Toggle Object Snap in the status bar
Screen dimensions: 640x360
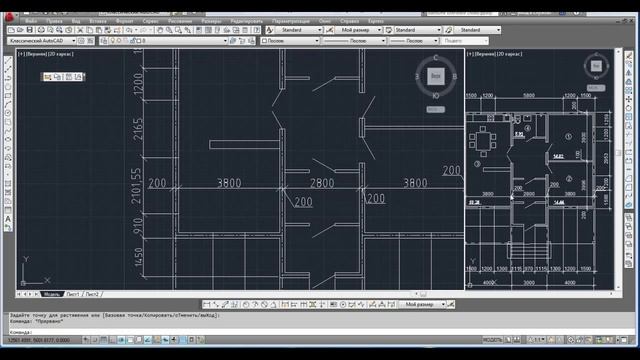tap(130, 340)
